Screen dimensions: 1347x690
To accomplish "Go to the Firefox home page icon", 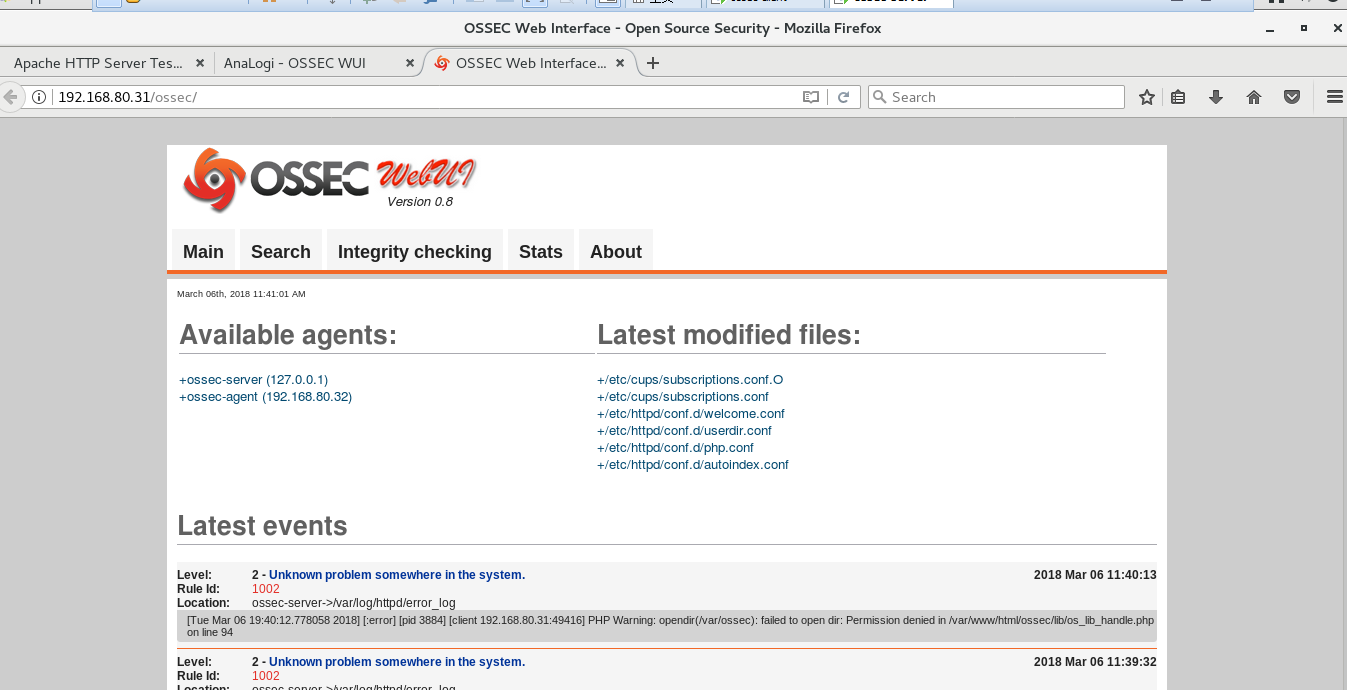I will [1254, 97].
